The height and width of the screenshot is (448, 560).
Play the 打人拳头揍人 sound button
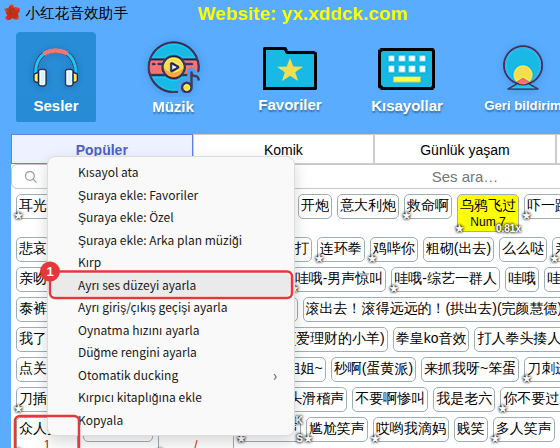[517, 339]
